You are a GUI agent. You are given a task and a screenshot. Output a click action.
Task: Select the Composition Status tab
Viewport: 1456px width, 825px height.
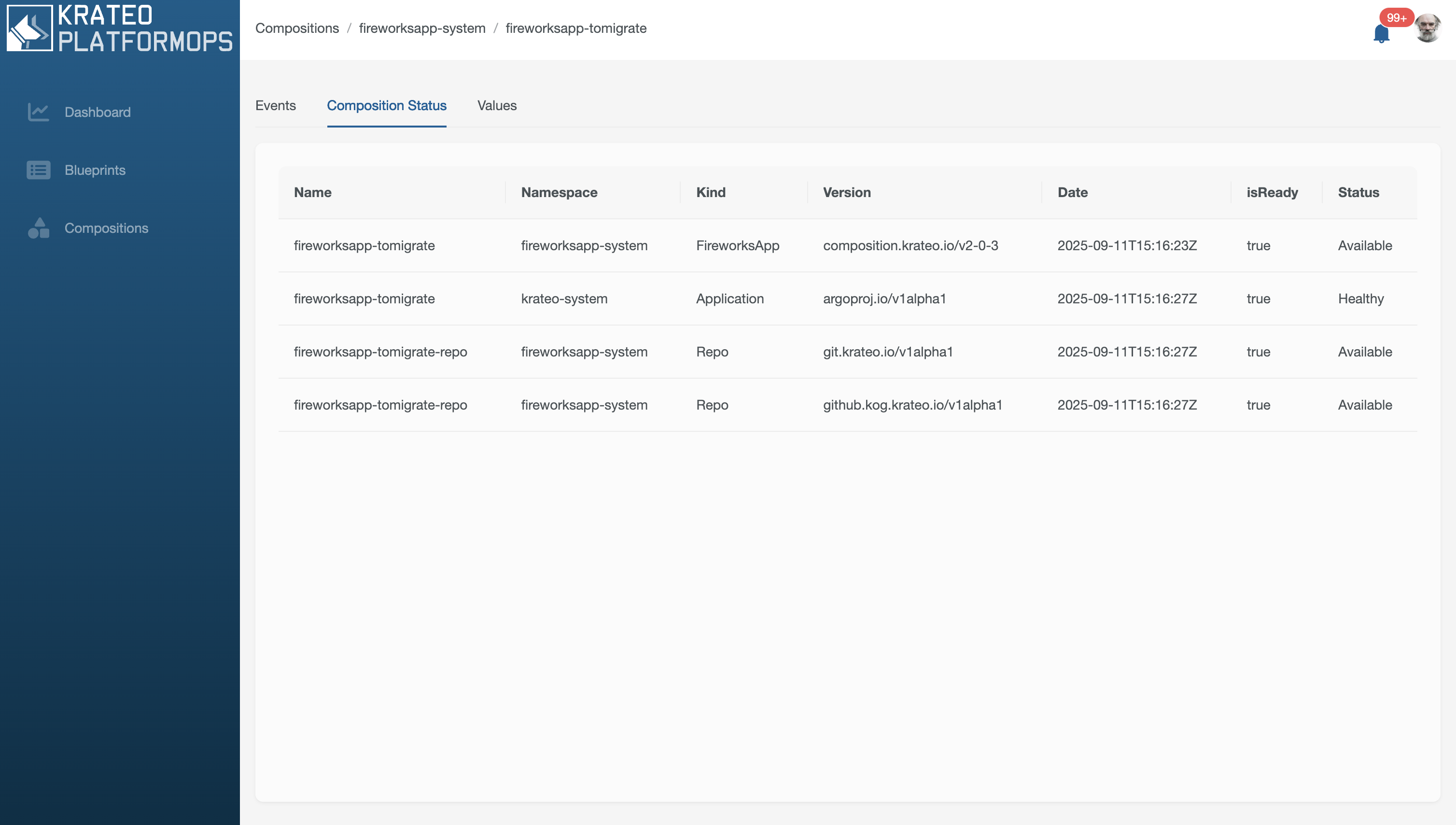coord(386,105)
